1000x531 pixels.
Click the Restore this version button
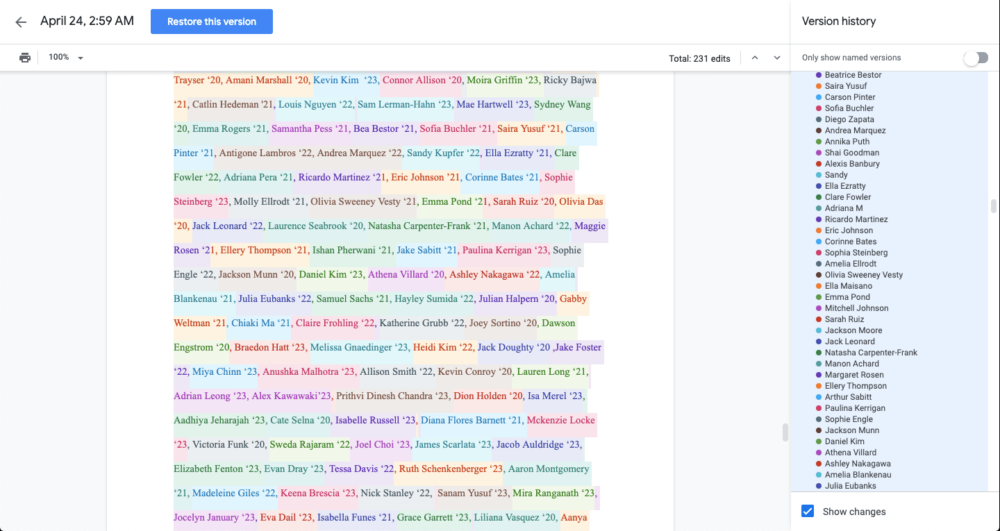click(x=211, y=22)
